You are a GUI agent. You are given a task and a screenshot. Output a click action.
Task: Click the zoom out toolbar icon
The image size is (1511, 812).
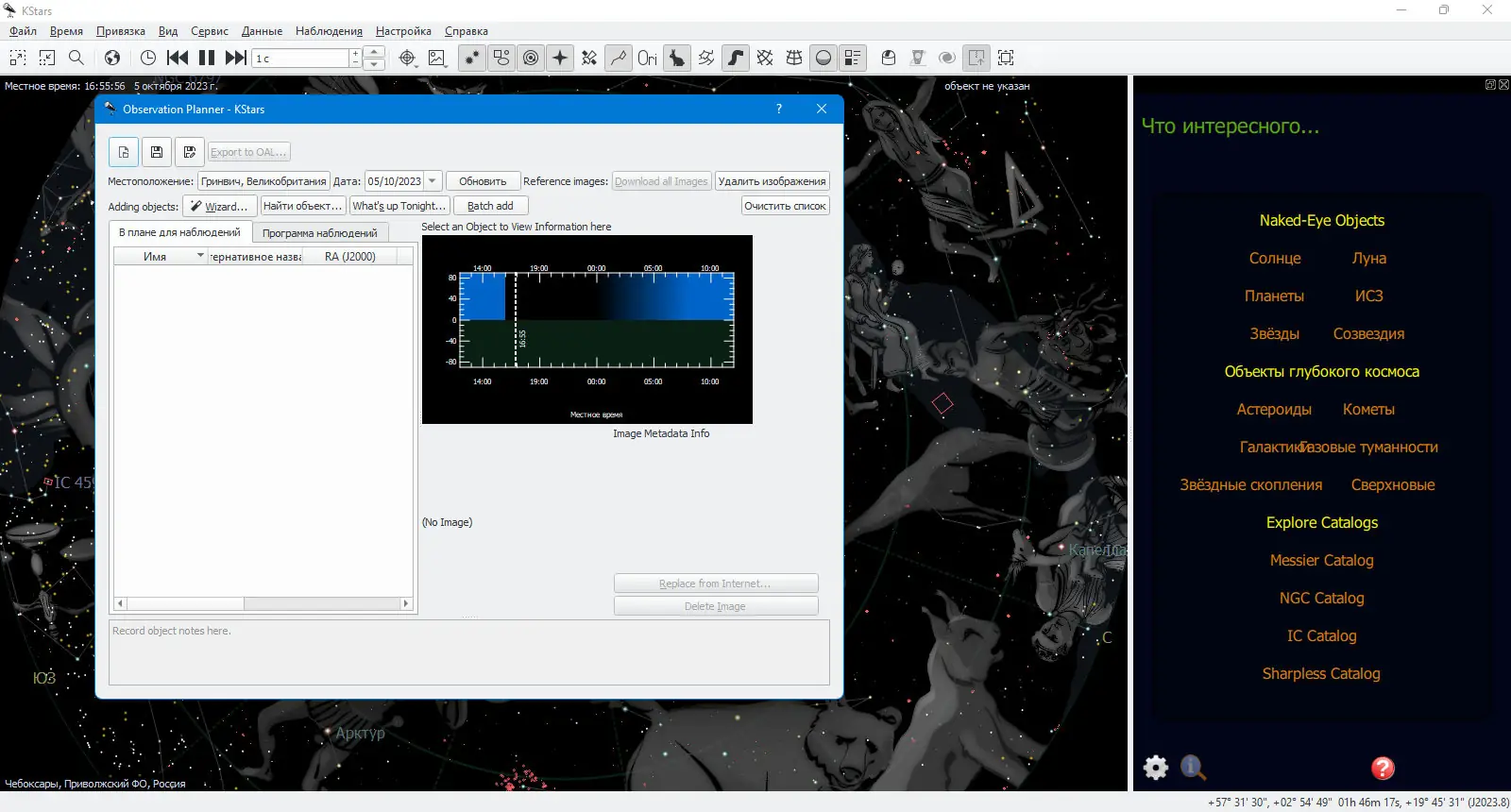click(47, 58)
